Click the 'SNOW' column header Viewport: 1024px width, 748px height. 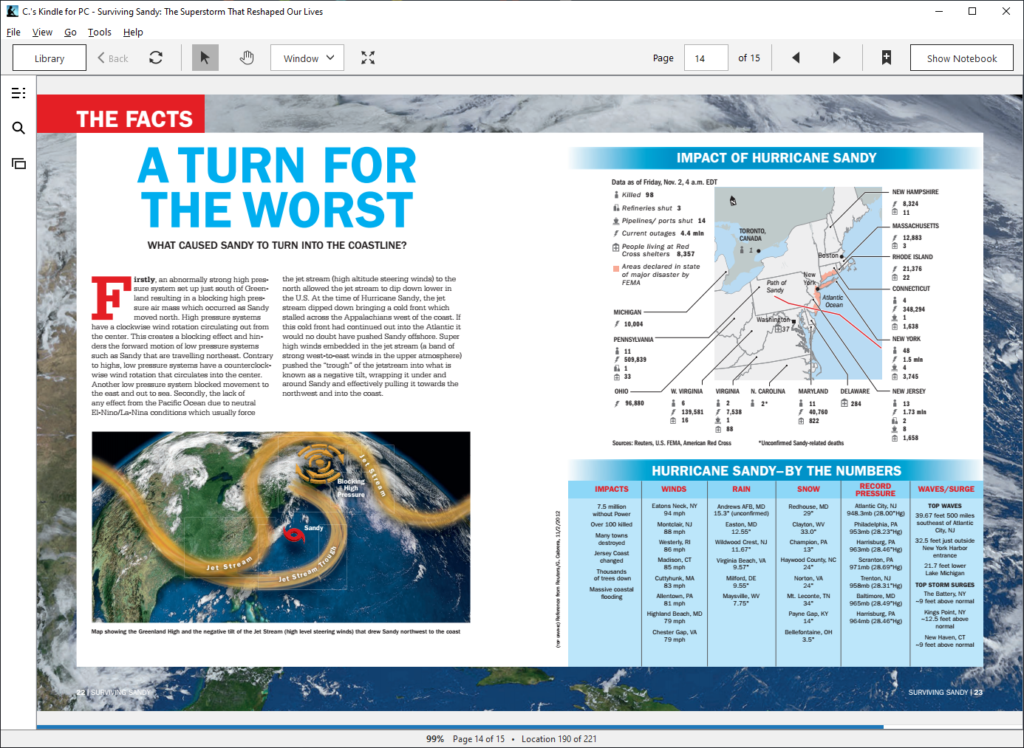(808, 489)
